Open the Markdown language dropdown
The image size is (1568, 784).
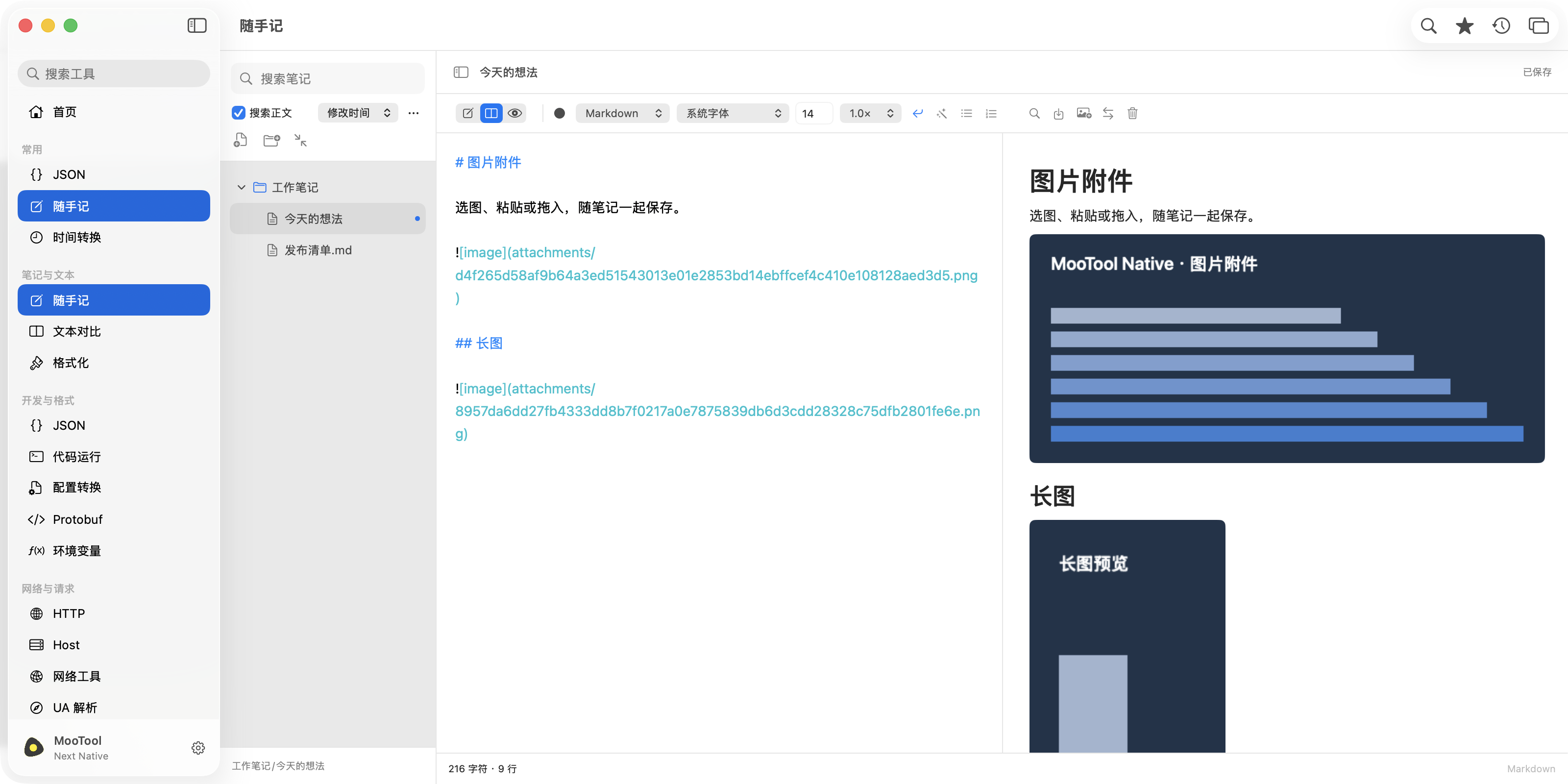(623, 113)
